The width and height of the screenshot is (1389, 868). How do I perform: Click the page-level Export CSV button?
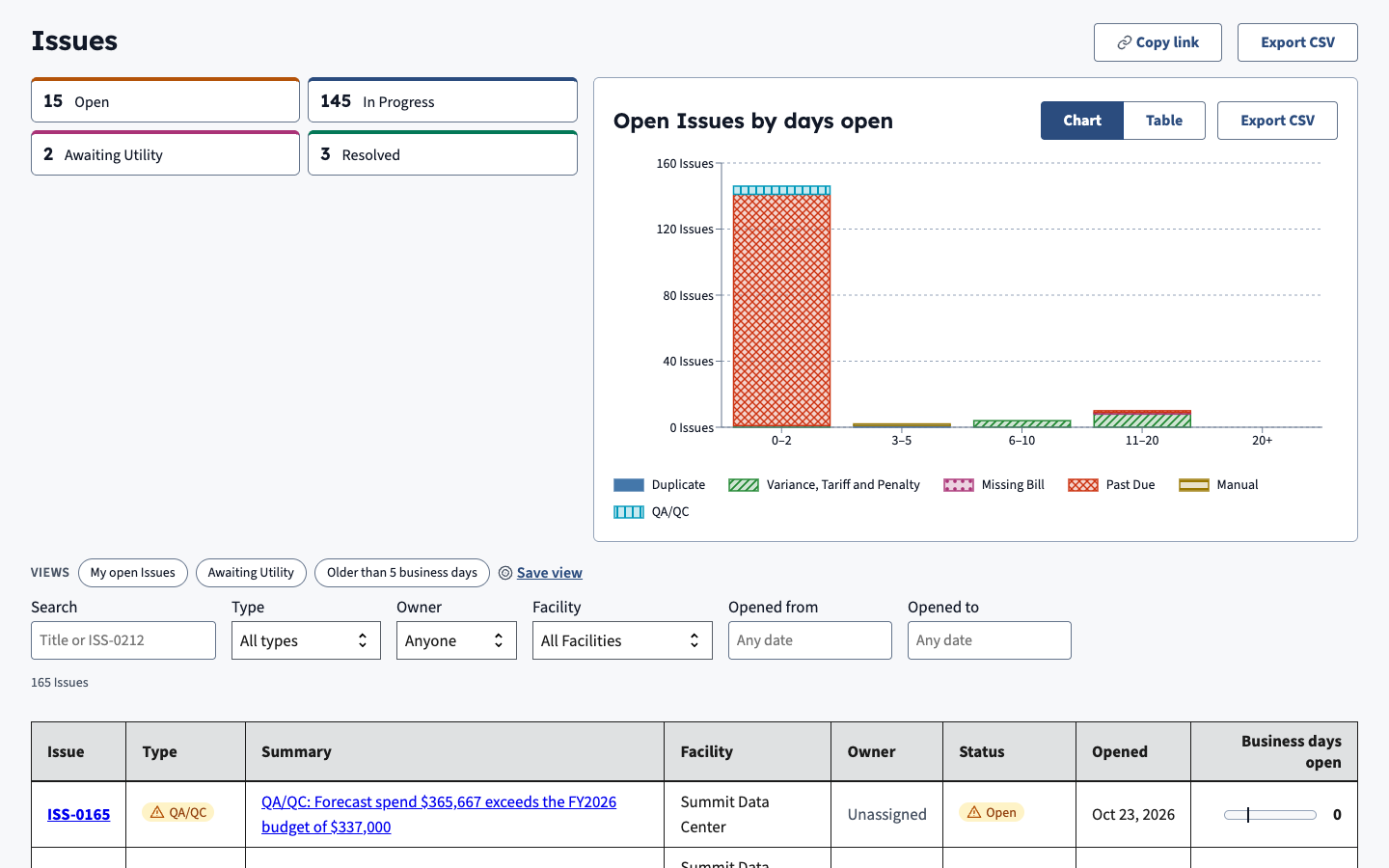(1297, 42)
